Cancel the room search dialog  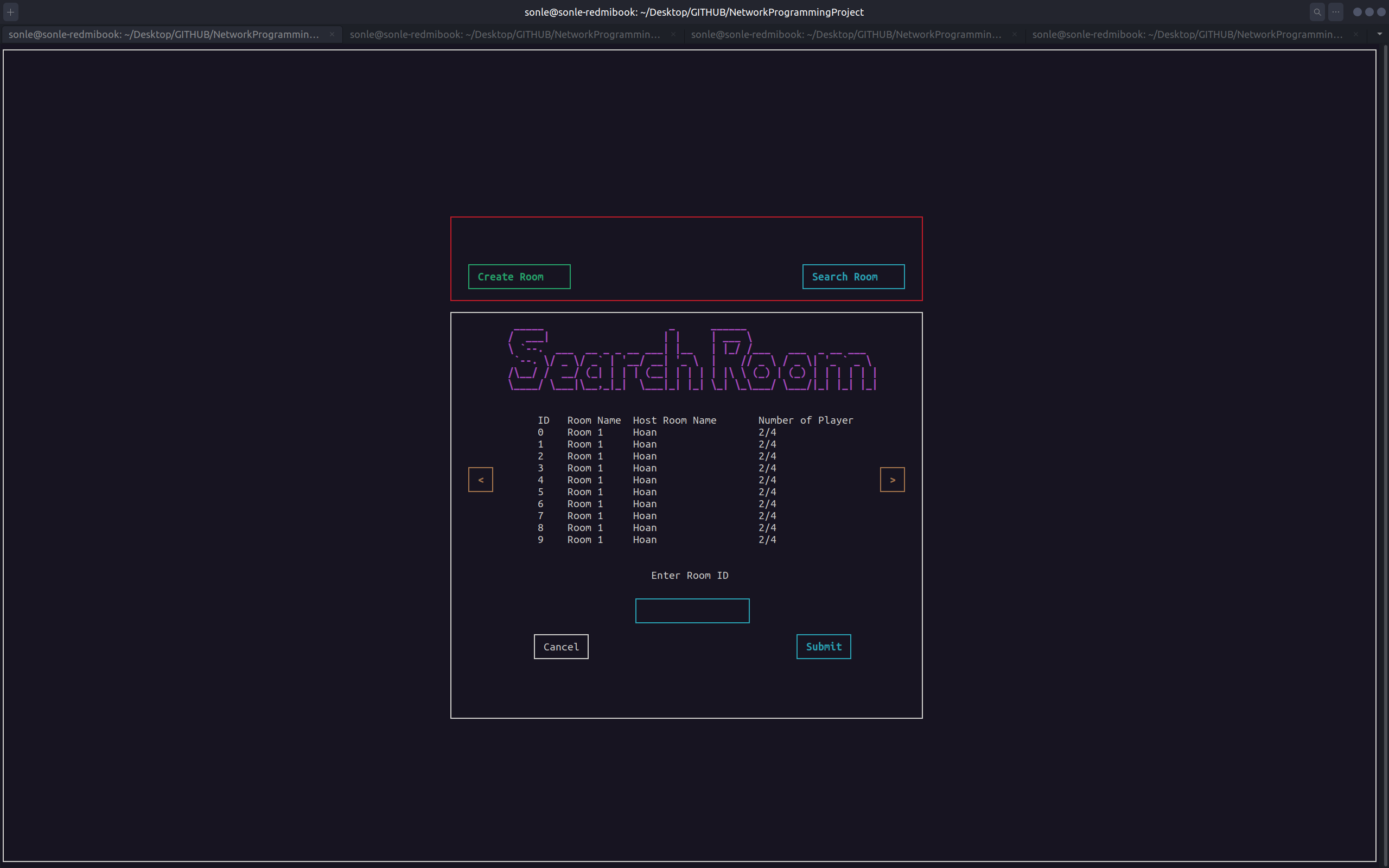tap(561, 647)
